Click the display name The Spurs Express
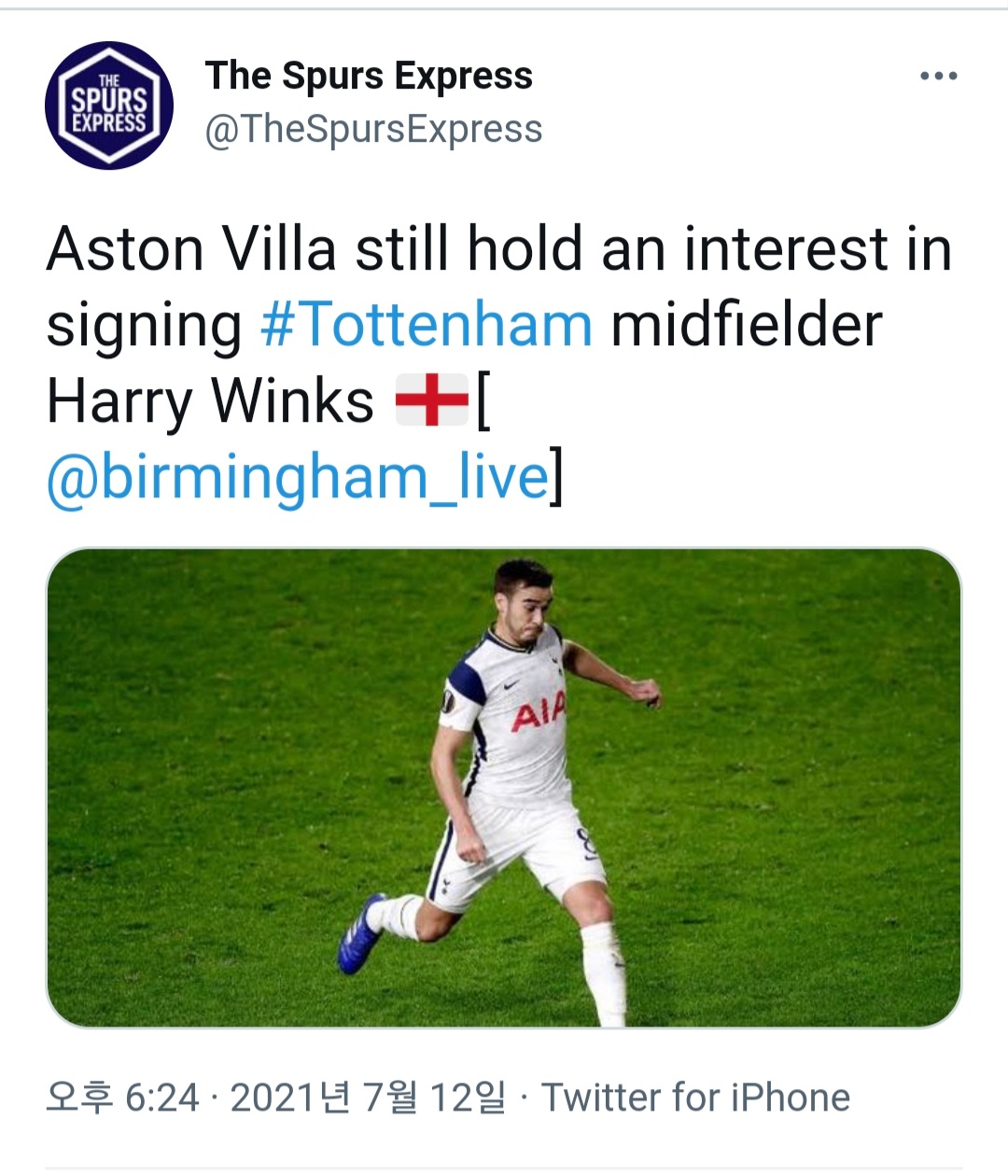This screenshot has height=1176, width=1008. point(369,76)
